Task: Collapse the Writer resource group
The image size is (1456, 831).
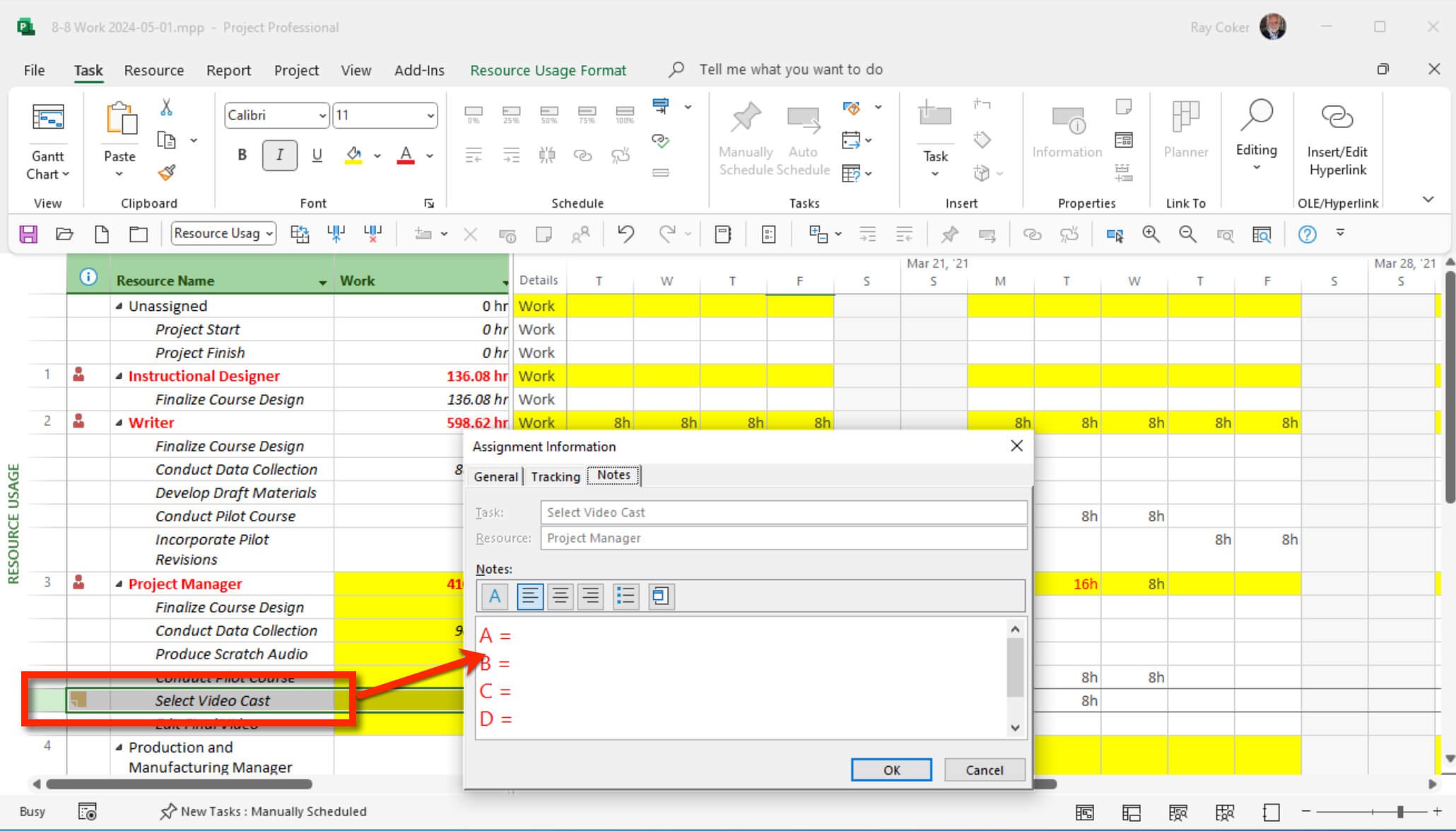Action: click(x=119, y=423)
